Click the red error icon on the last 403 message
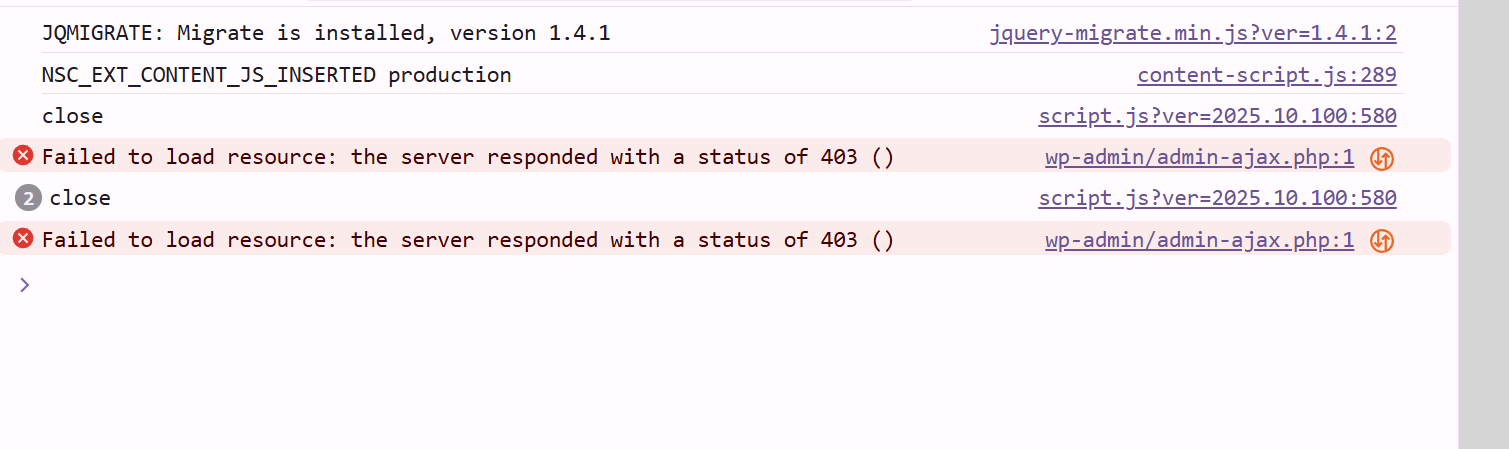Image resolution: width=1509 pixels, height=449 pixels. tap(23, 239)
